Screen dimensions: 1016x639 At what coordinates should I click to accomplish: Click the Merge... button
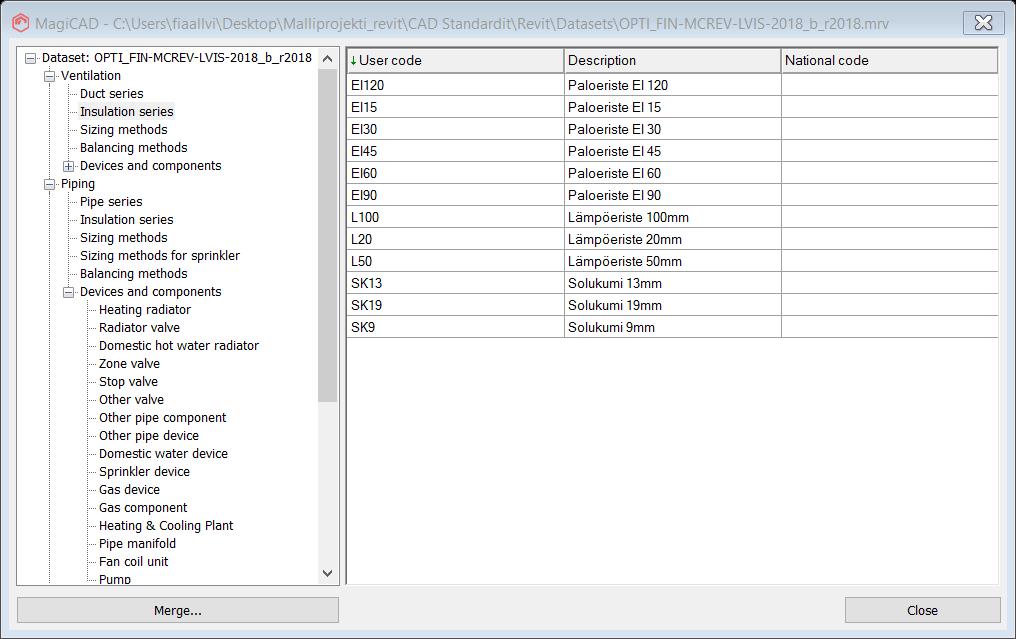pos(178,610)
